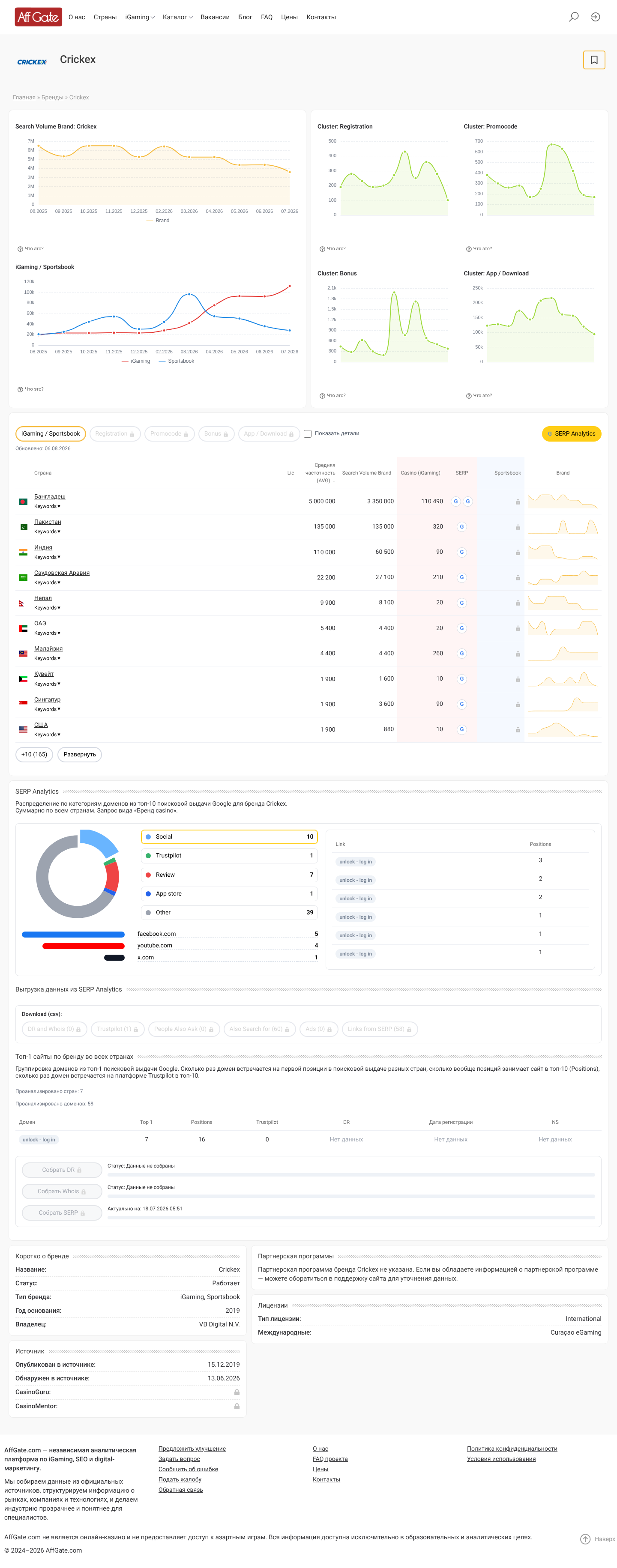Click the '+10 (165)' button

pos(34,755)
